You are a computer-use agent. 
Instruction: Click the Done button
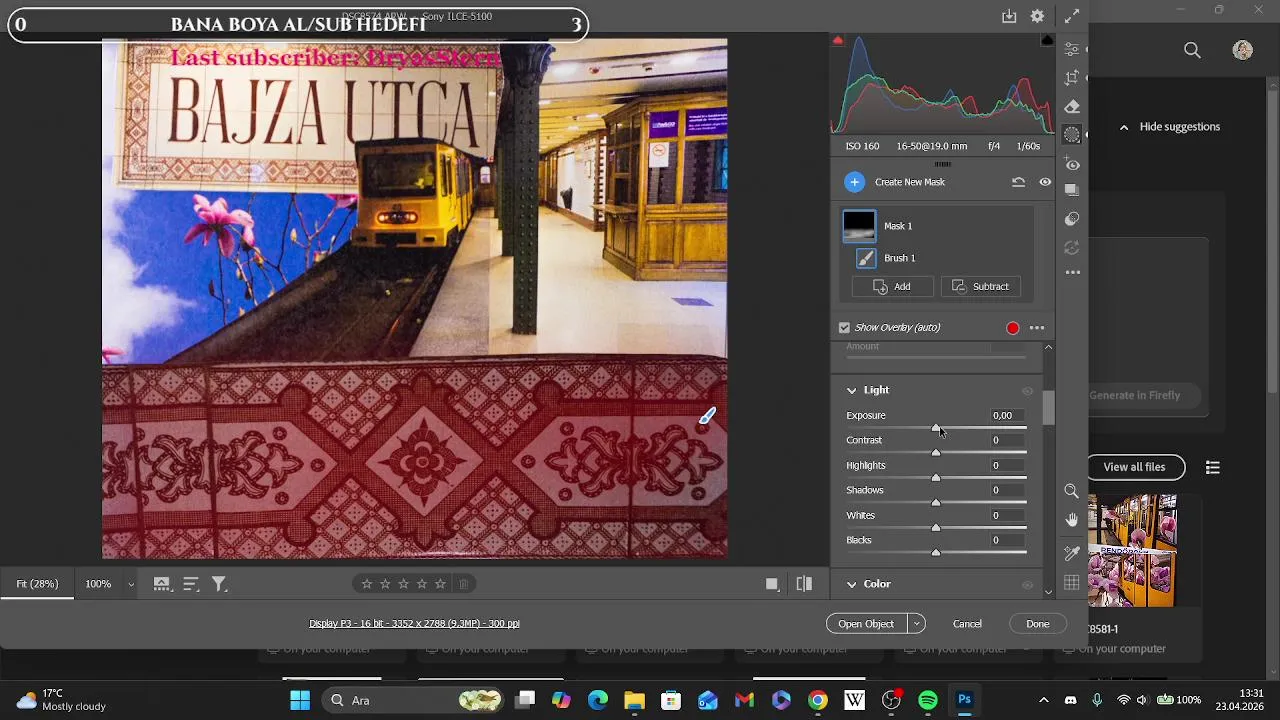1037,624
